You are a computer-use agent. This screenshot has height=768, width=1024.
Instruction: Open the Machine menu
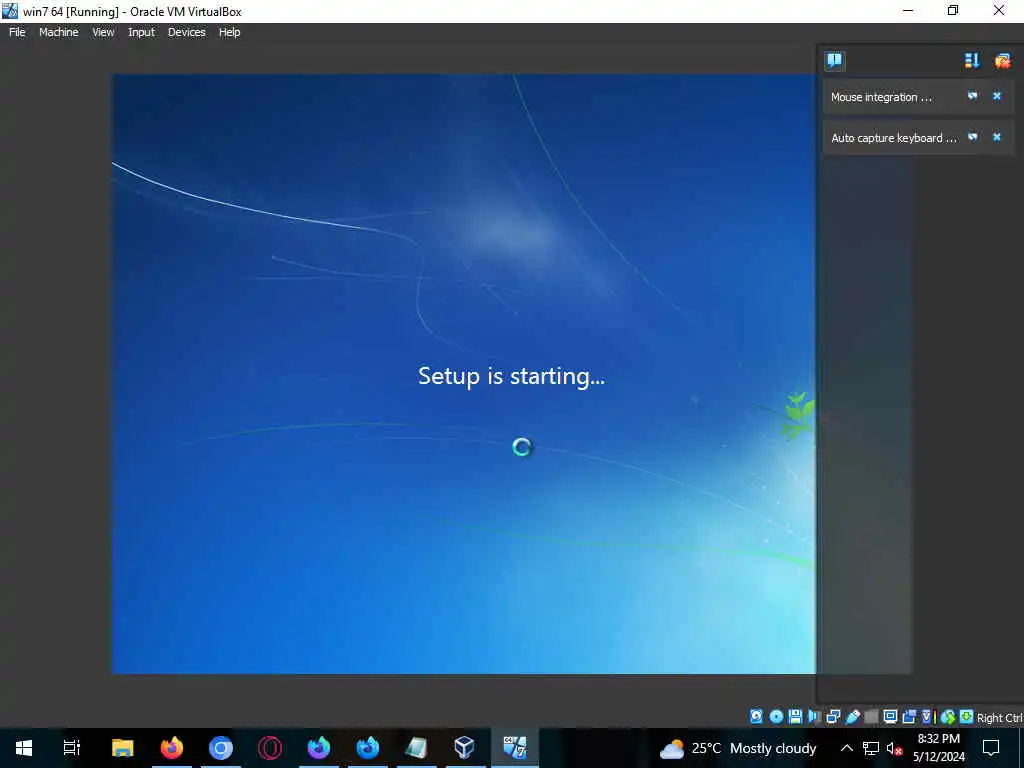pos(59,32)
